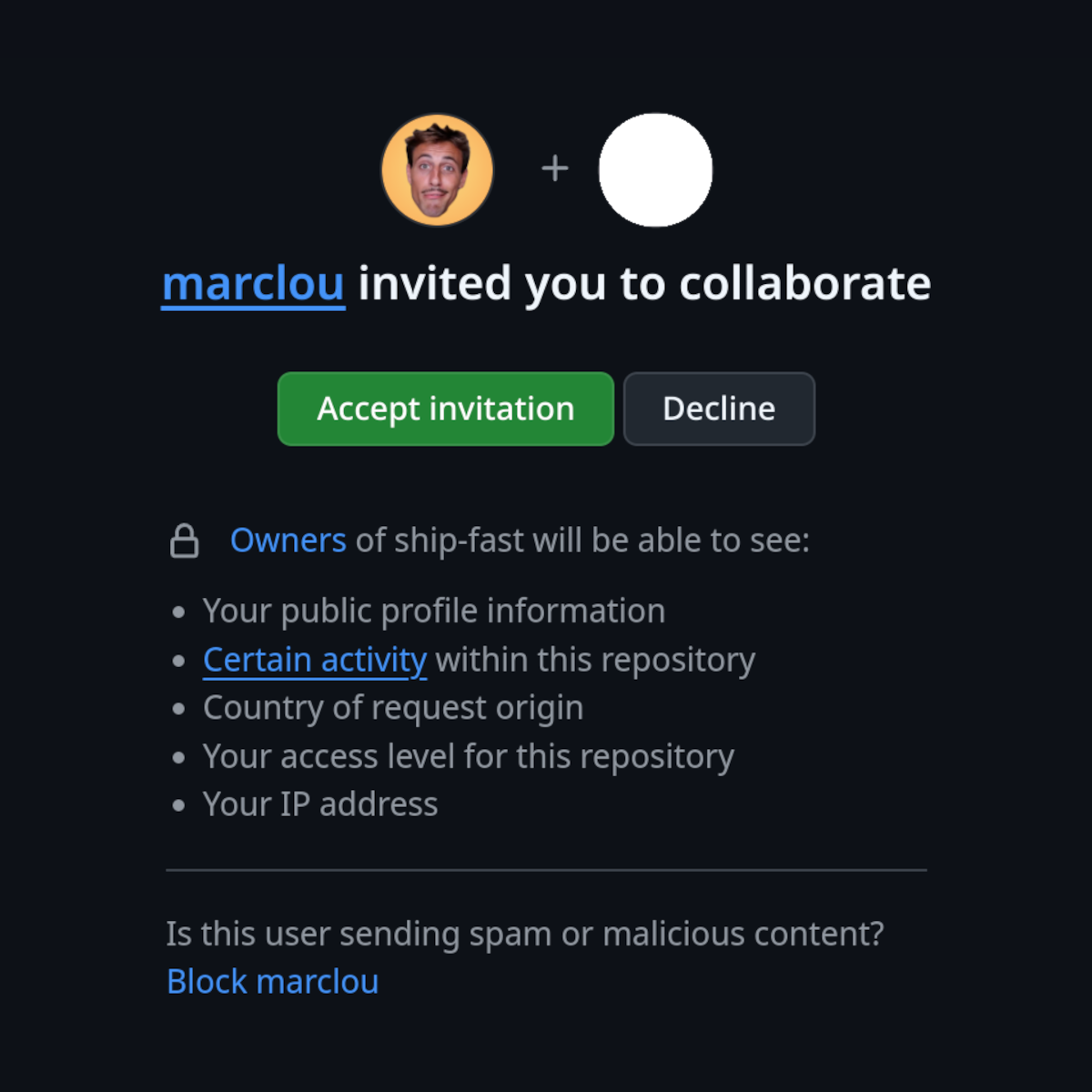Accept the collaboration invitation
Image resolution: width=1092 pixels, height=1092 pixels.
click(446, 409)
